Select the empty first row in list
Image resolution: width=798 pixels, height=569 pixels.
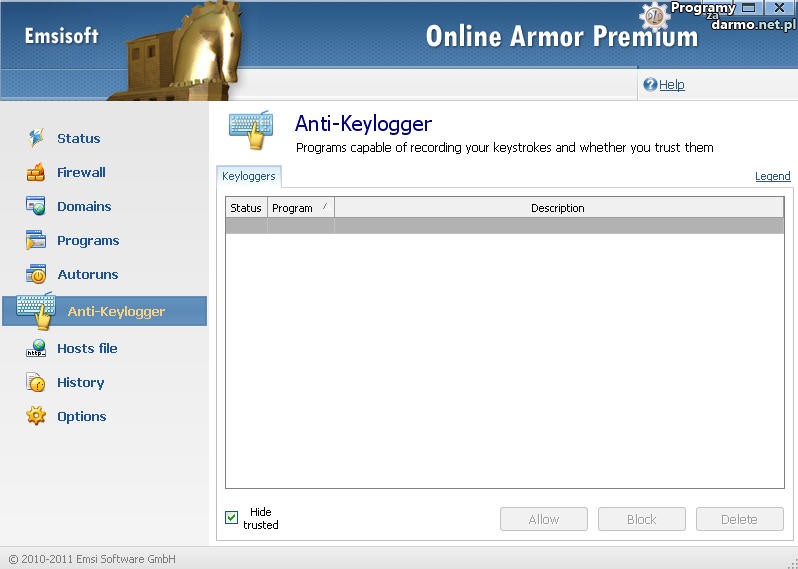(504, 226)
